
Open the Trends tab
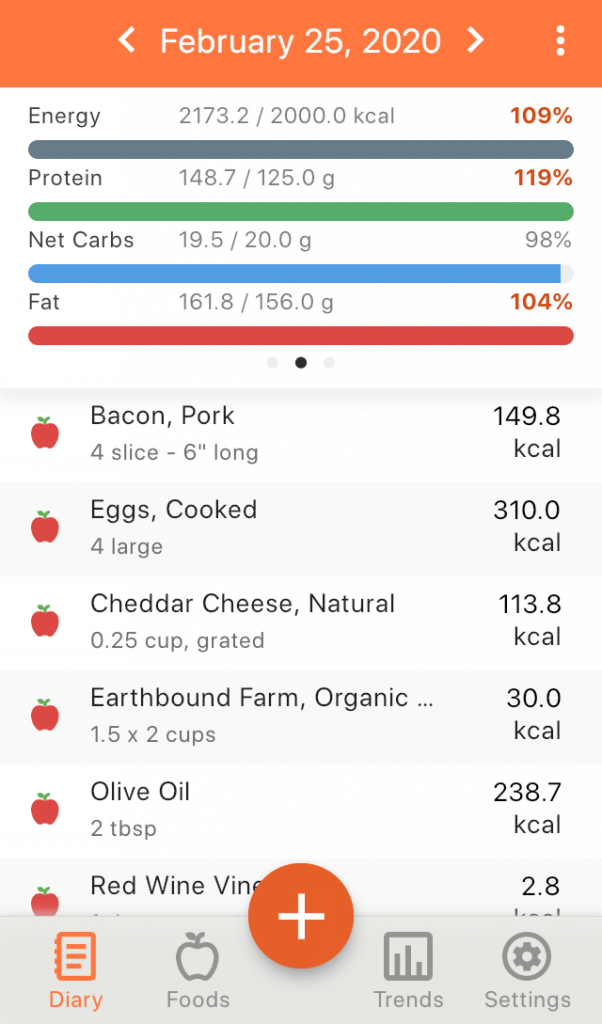coord(408,971)
